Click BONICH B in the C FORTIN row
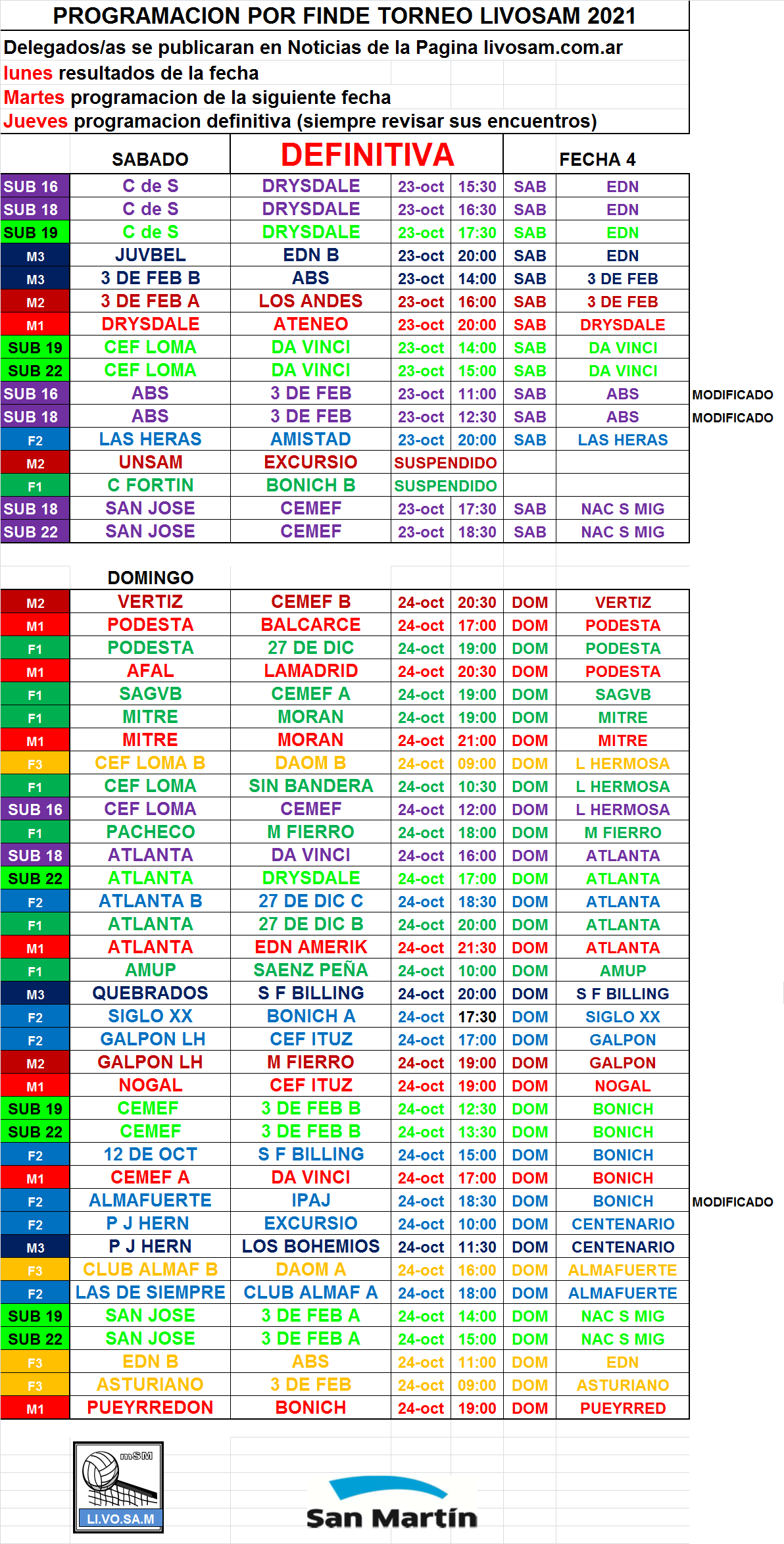Viewport: 784px width, 1544px height. point(310,486)
